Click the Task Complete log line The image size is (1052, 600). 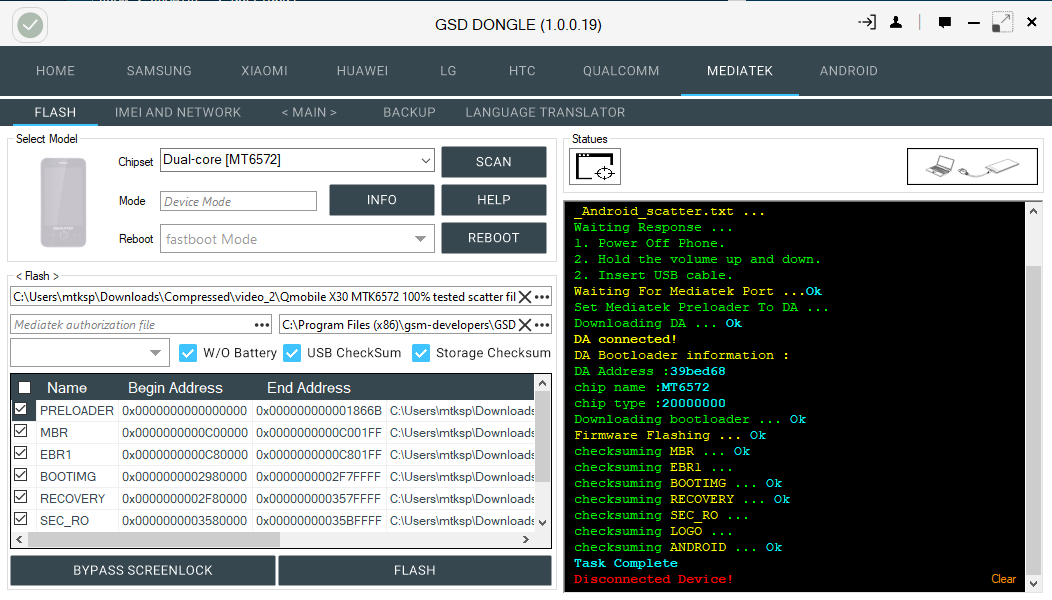coord(625,564)
